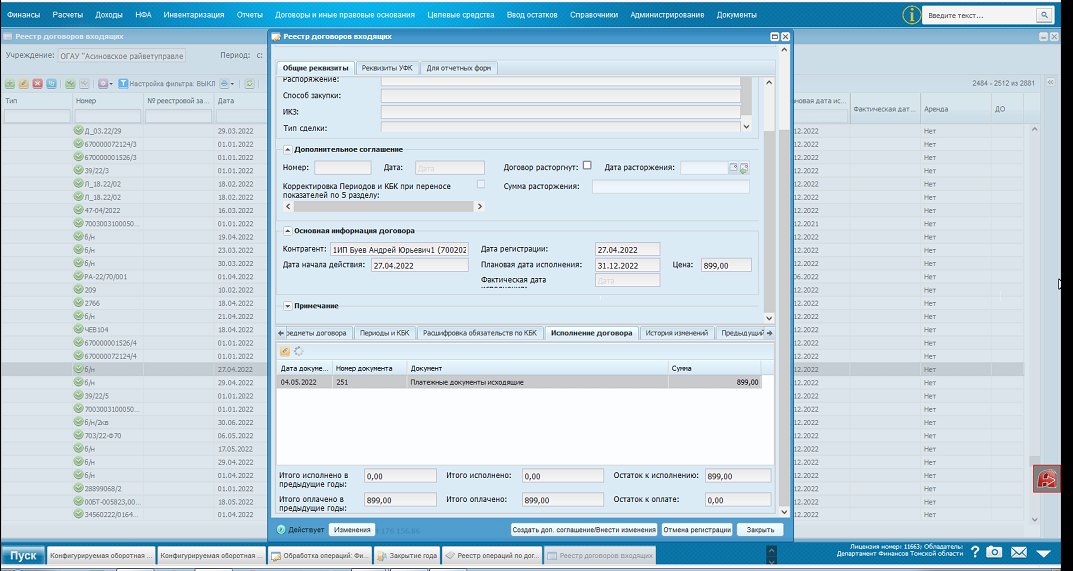Click Изменения button at dialog bottom
Viewport: 1073px width, 571px height.
(352, 529)
